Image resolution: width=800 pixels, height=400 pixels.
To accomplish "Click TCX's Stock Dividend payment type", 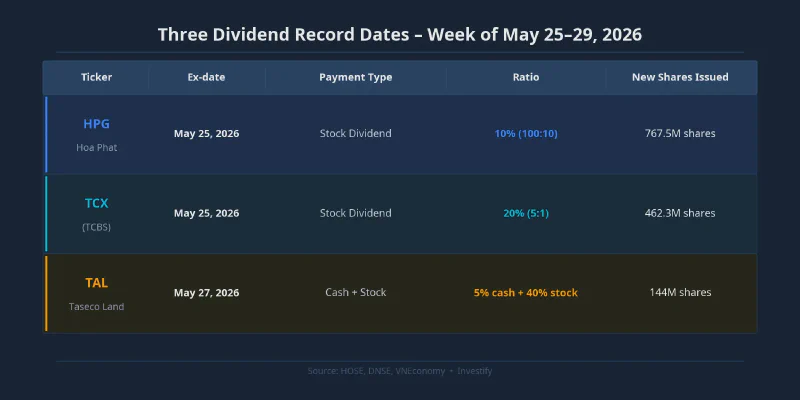I will click(356, 213).
